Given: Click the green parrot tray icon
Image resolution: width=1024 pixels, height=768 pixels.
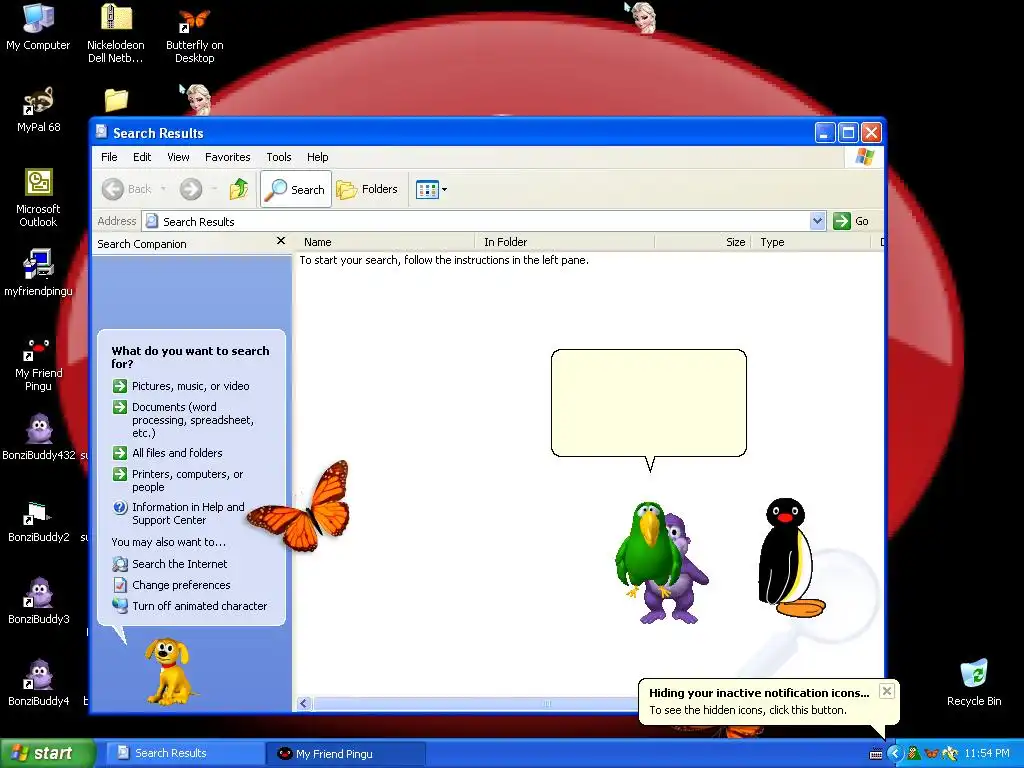Looking at the screenshot, I should click(x=914, y=754).
